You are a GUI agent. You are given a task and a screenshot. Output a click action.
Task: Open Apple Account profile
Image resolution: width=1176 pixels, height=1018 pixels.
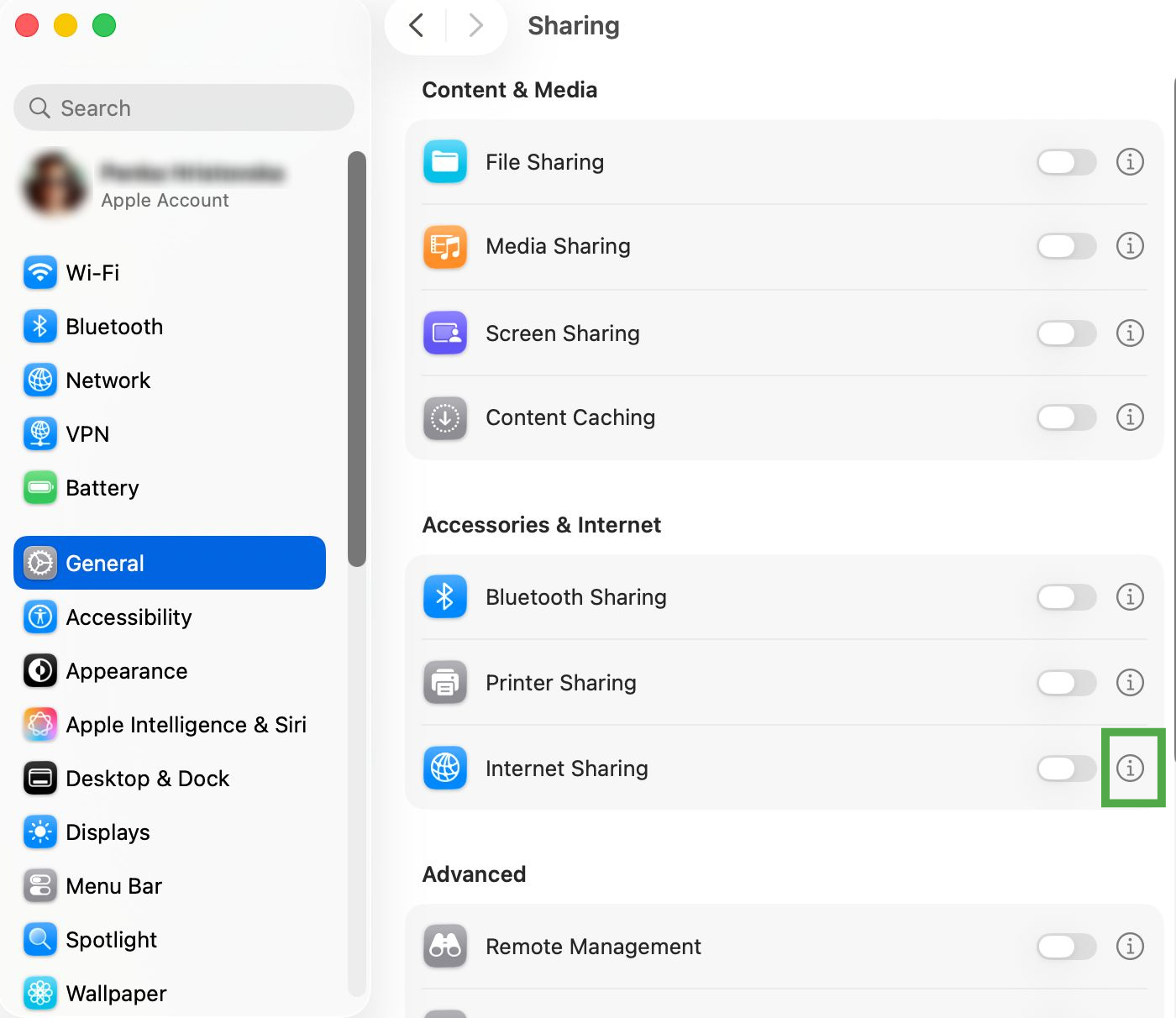pos(170,185)
